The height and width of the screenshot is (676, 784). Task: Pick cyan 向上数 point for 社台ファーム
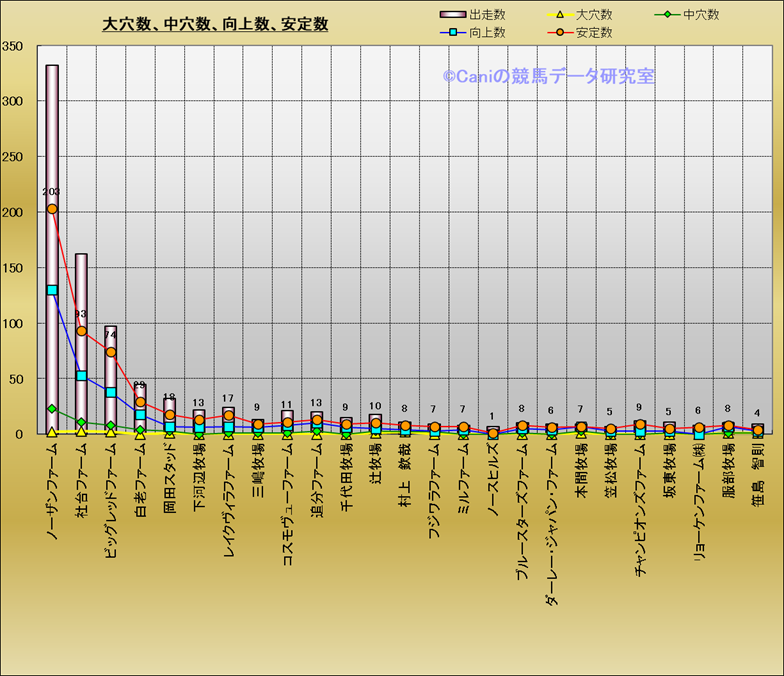[81, 376]
